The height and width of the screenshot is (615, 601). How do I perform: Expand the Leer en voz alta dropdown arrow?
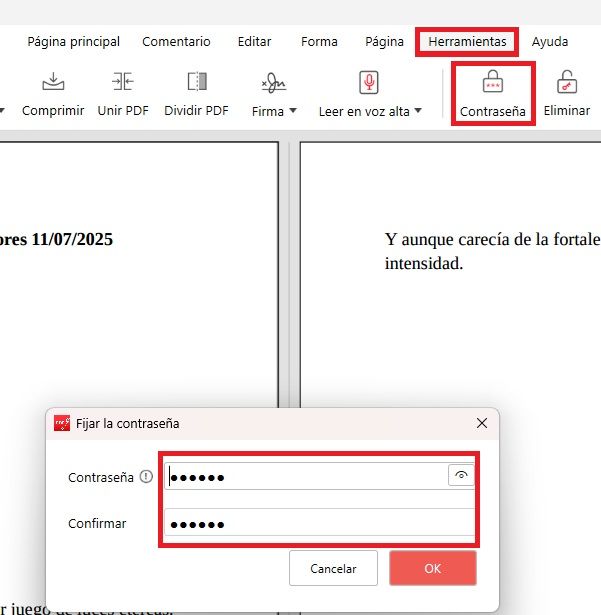[x=418, y=111]
